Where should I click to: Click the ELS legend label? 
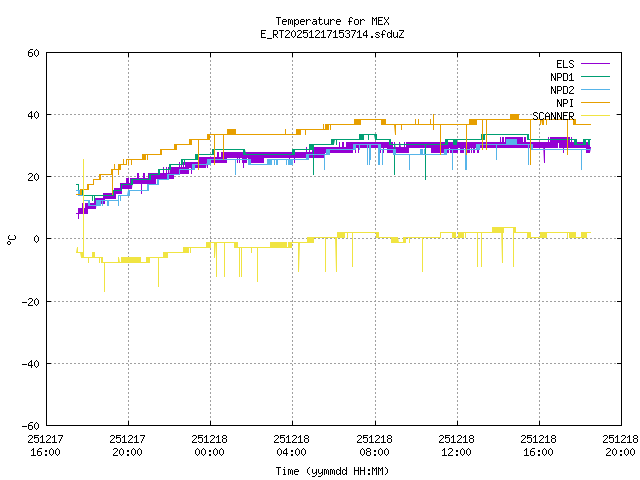click(x=564, y=63)
